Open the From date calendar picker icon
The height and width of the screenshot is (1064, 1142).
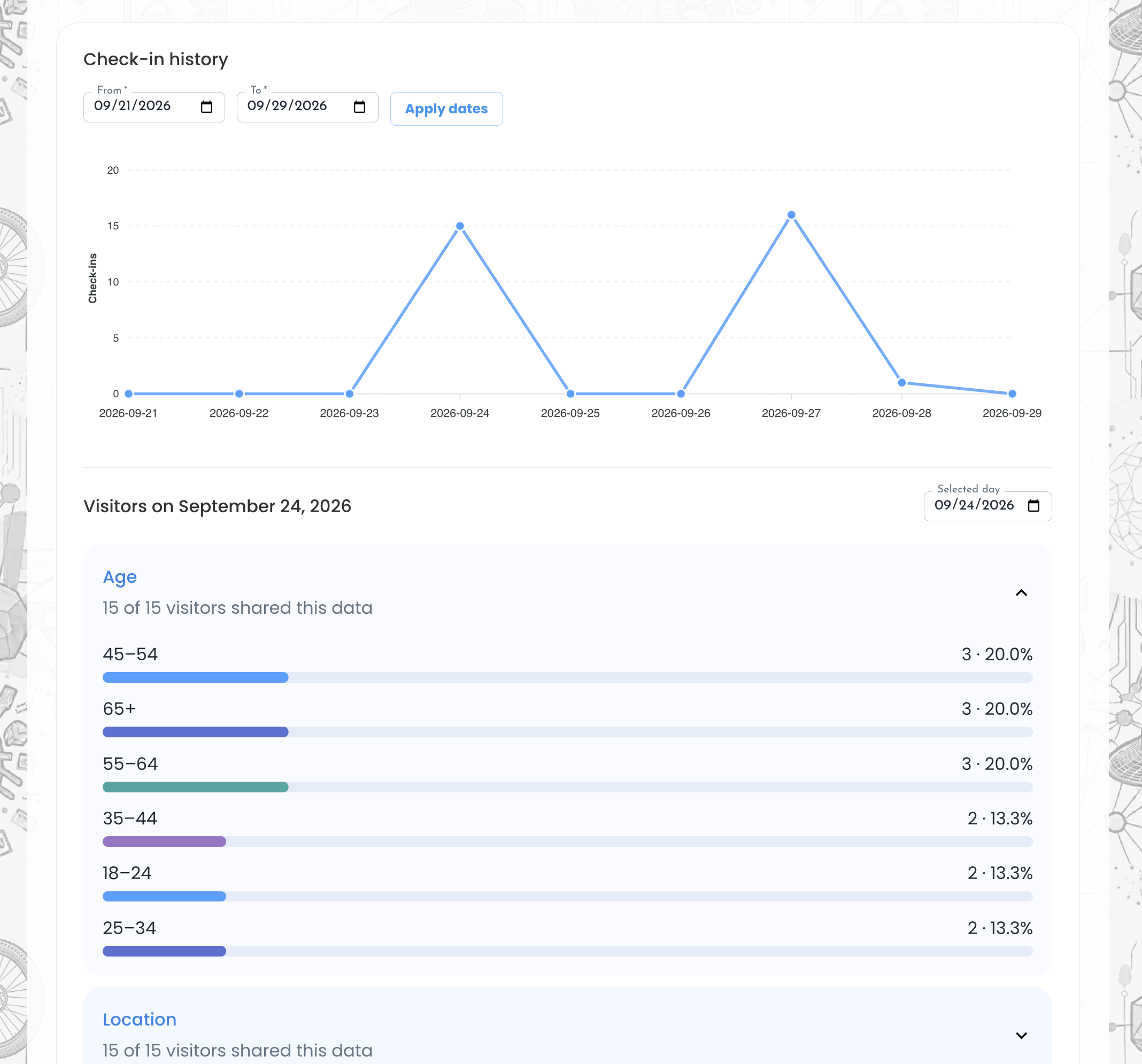[206, 107]
